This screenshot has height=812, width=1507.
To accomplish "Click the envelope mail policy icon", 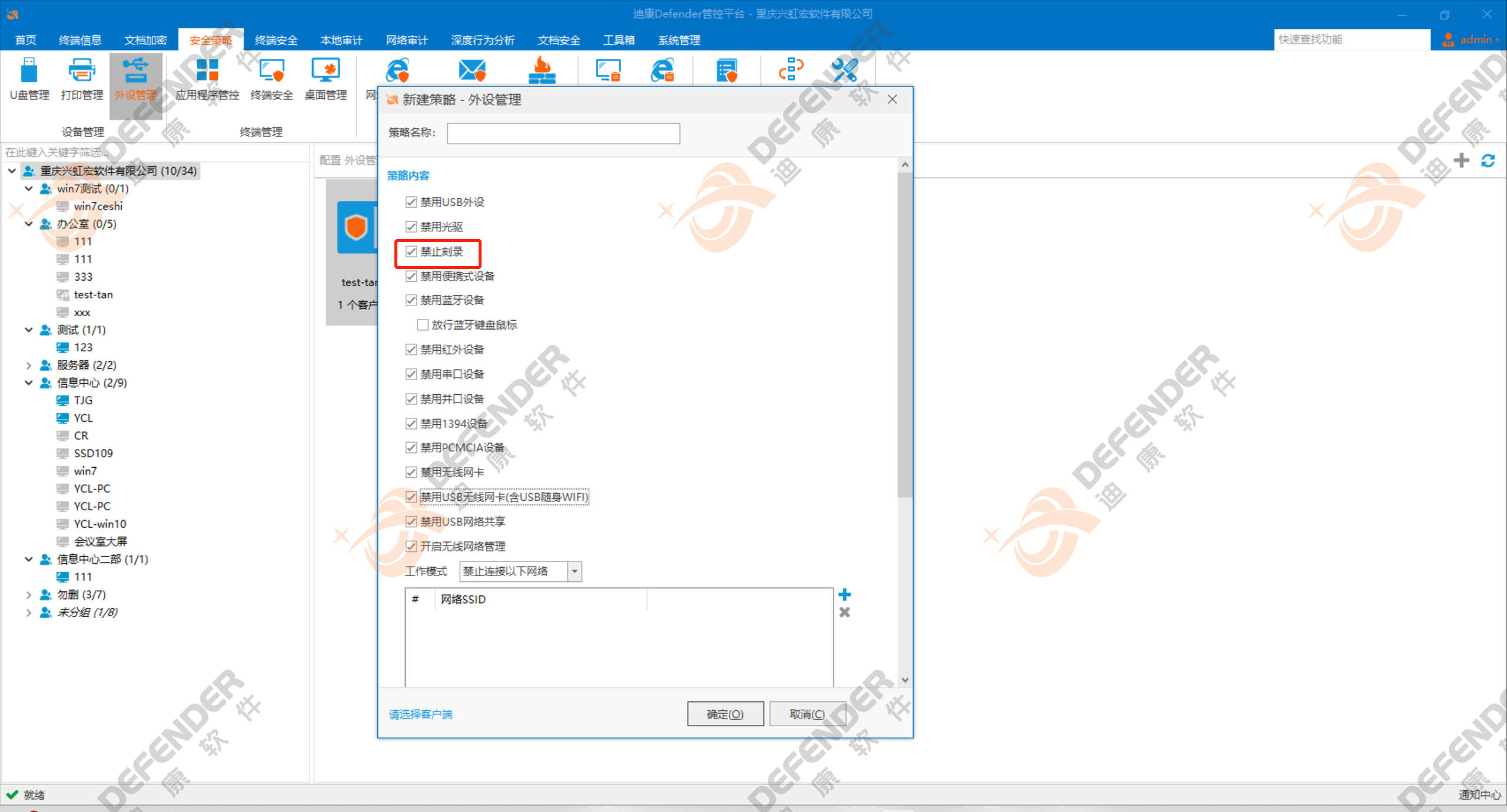I will coord(472,71).
